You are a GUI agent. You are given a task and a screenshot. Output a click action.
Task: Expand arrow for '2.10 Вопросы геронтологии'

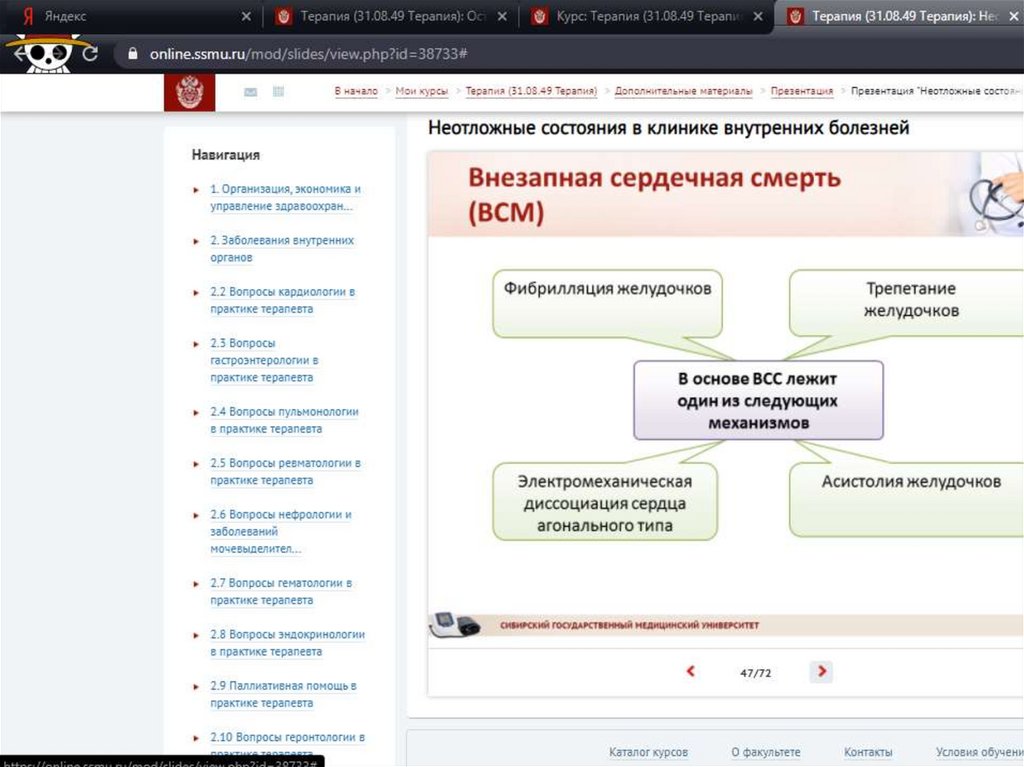pos(196,738)
